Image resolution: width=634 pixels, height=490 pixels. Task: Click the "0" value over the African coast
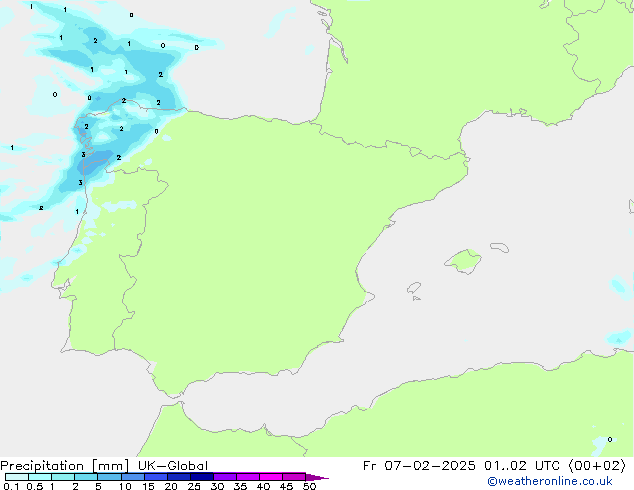coord(610,439)
